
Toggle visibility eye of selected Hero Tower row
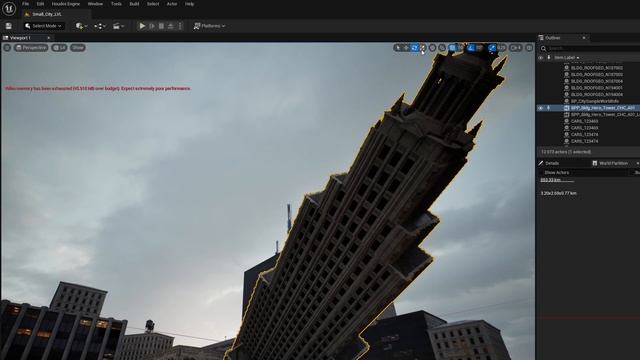point(540,108)
